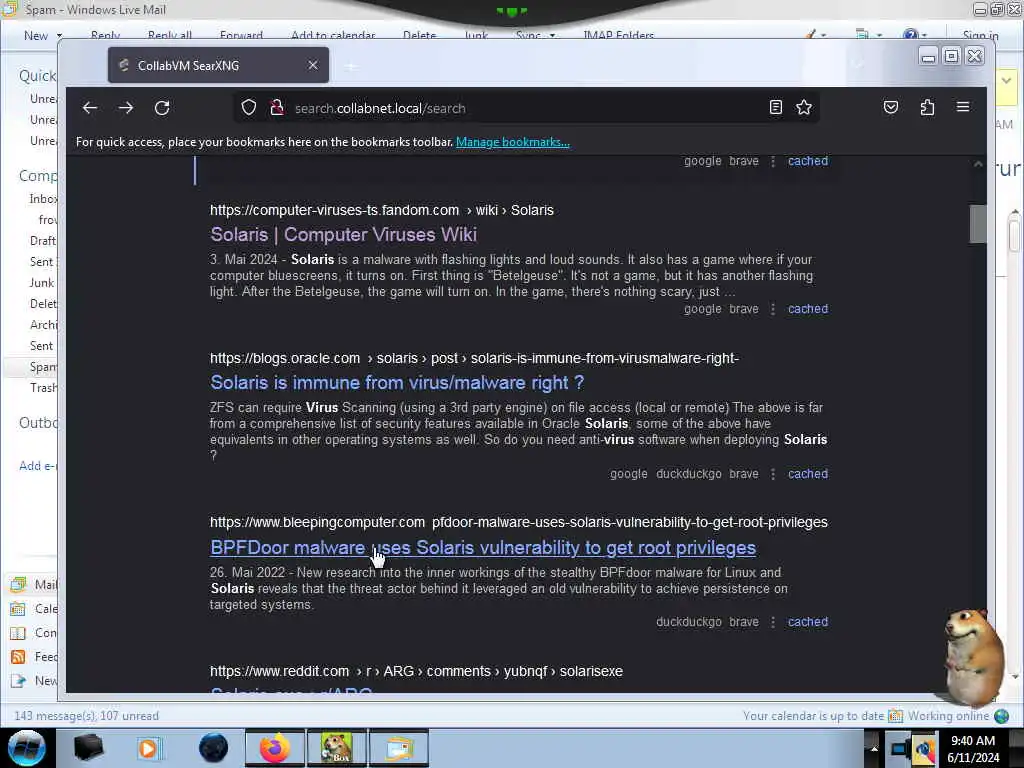Expand options dots for Oracle blog result
Screen dimensions: 1024x768
pos(773,474)
